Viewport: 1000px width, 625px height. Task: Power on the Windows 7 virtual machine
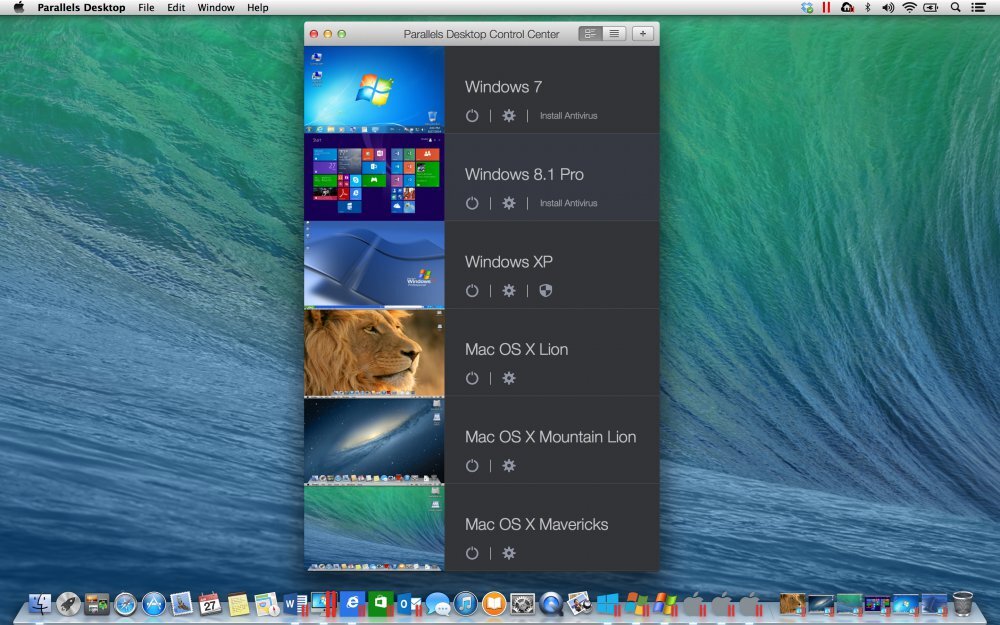[471, 115]
